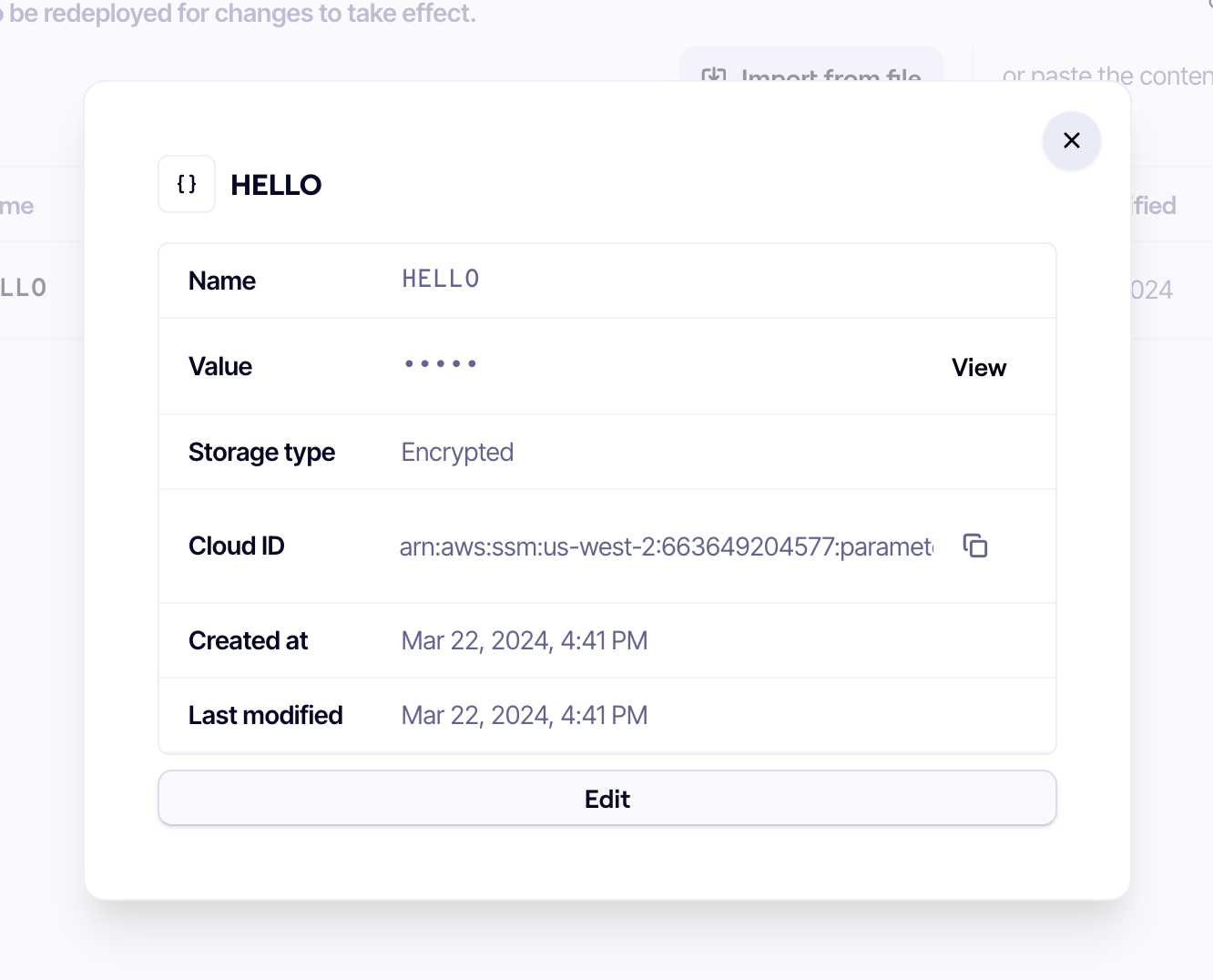Click the Created at date value
Image resolution: width=1213 pixels, height=980 pixels.
524,640
